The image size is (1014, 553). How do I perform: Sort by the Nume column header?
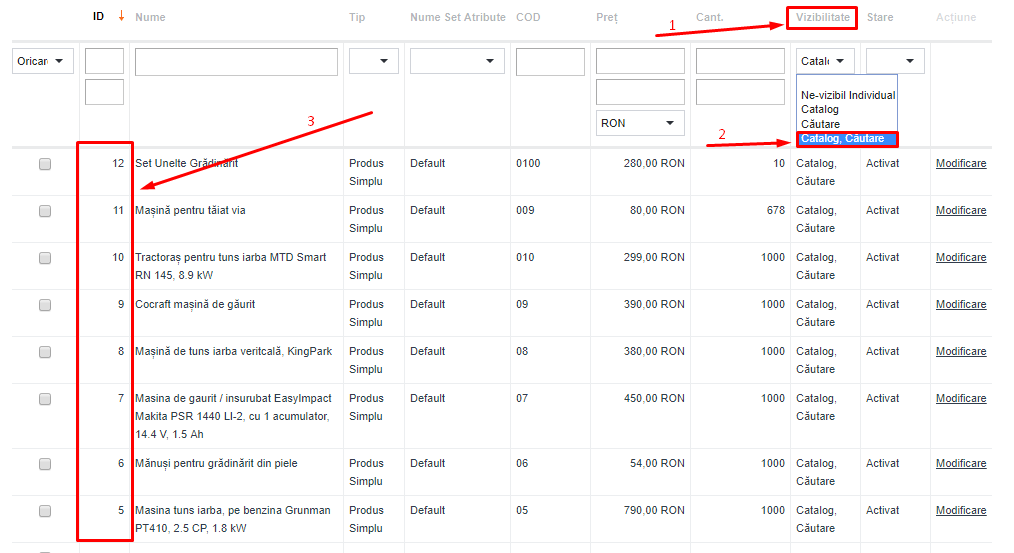(x=150, y=17)
